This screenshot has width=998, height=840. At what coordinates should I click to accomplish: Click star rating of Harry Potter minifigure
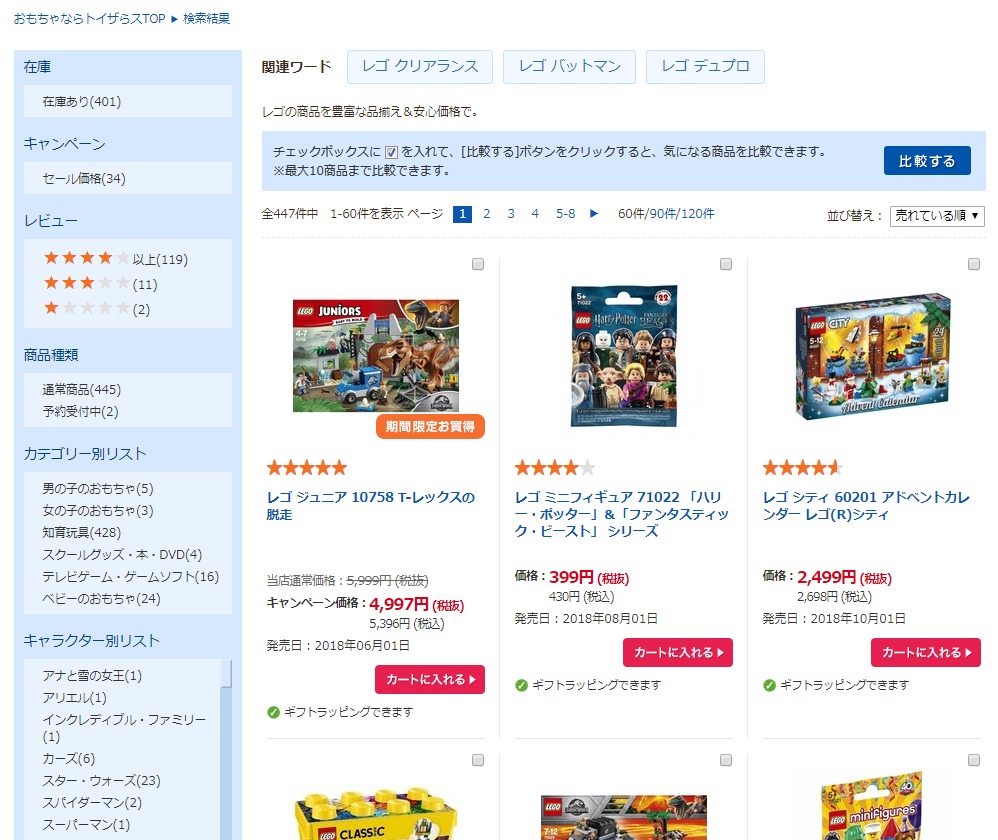(x=554, y=468)
